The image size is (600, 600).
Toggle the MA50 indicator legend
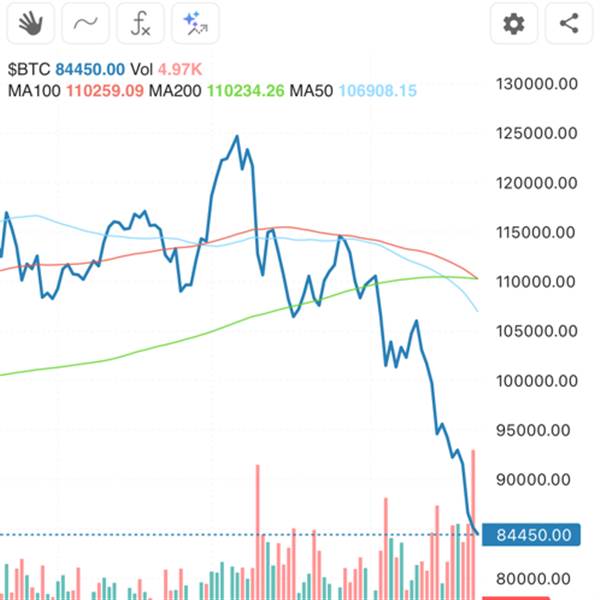(314, 91)
